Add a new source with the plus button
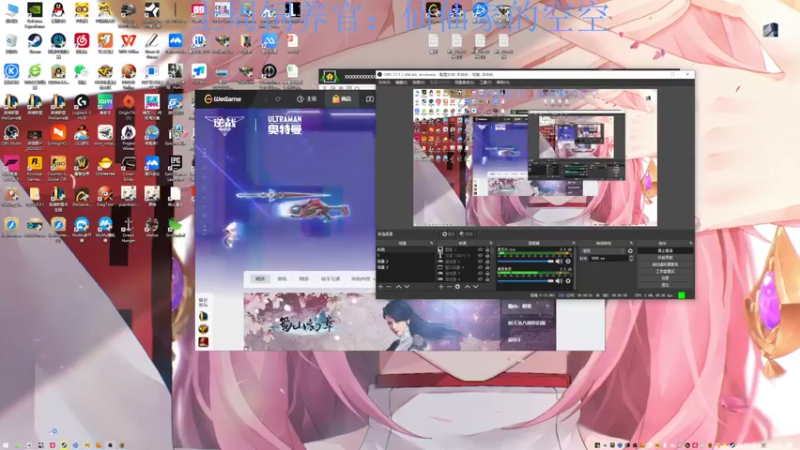The image size is (800, 450). [x=441, y=287]
